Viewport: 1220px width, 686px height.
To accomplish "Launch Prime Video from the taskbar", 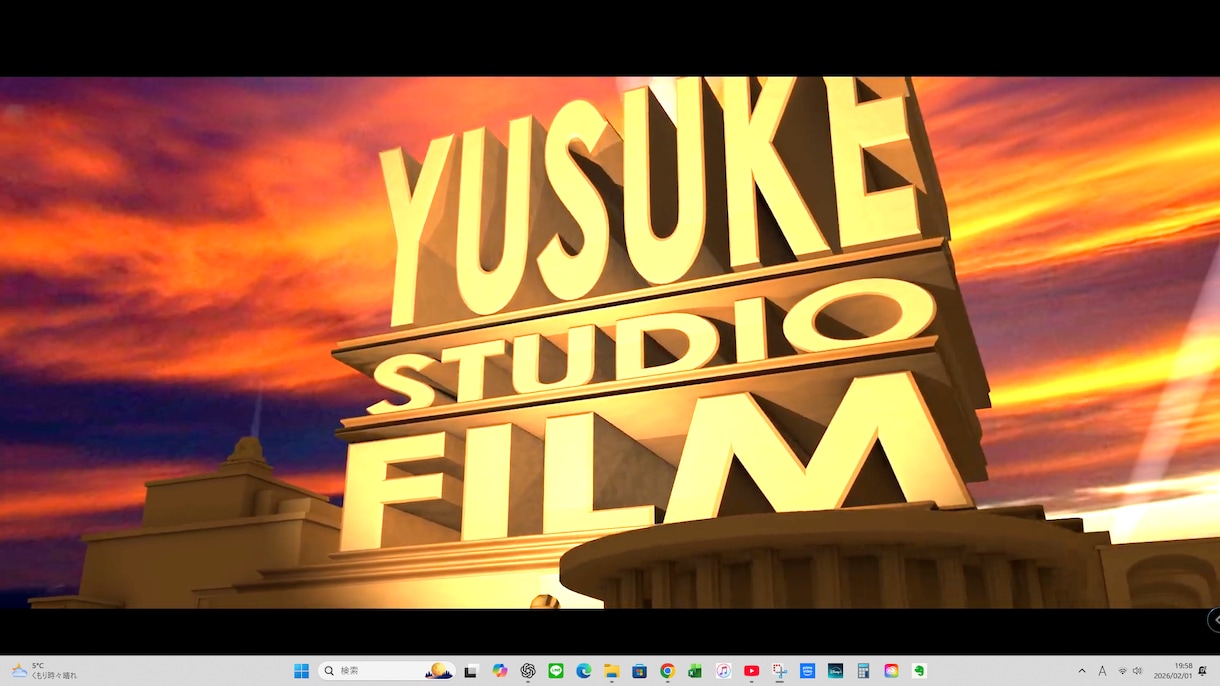I will [807, 671].
